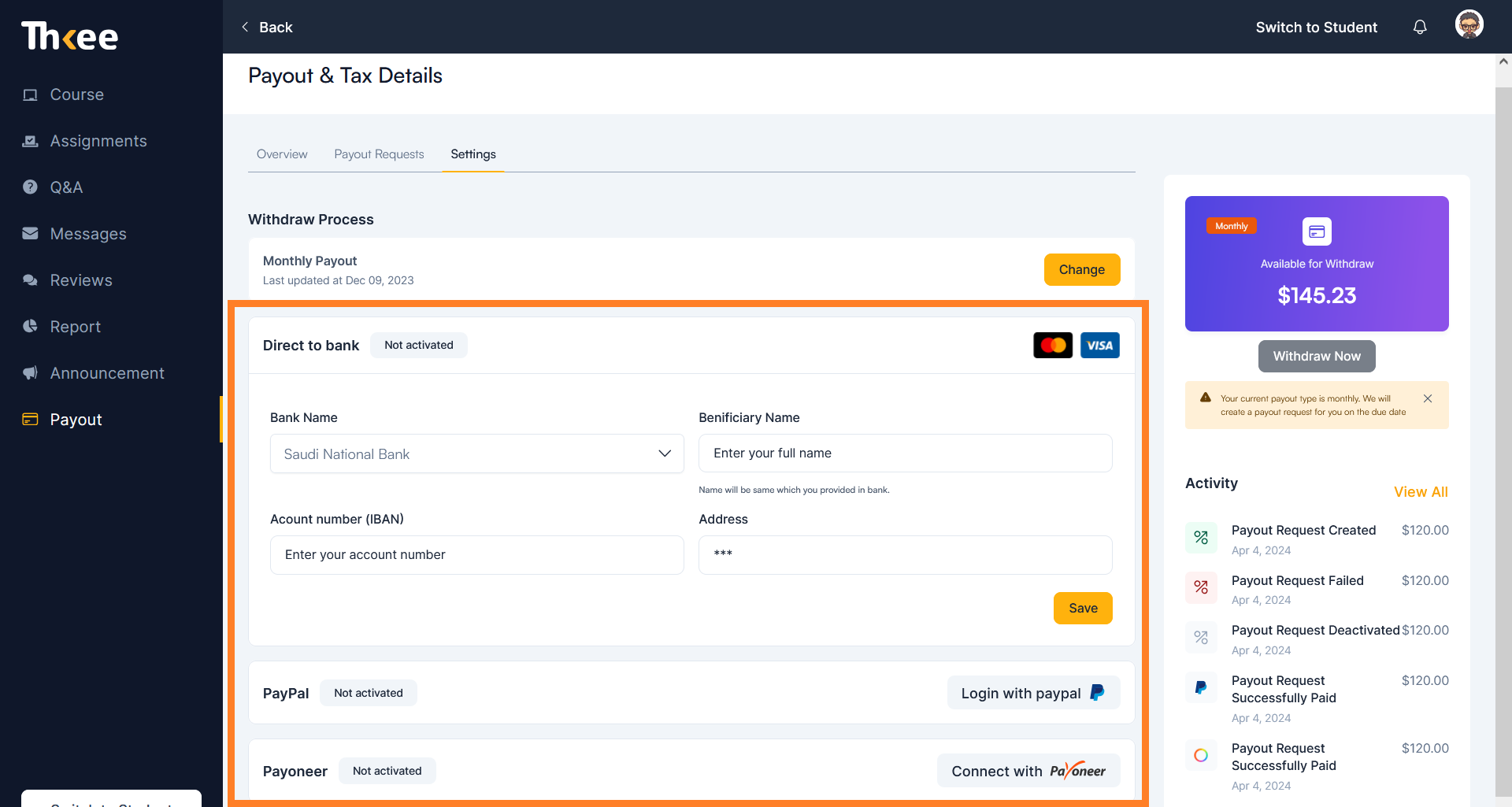Screen dimensions: 1512x807
Task: Click the Payout Request Failed icon
Action: (x=1201, y=587)
